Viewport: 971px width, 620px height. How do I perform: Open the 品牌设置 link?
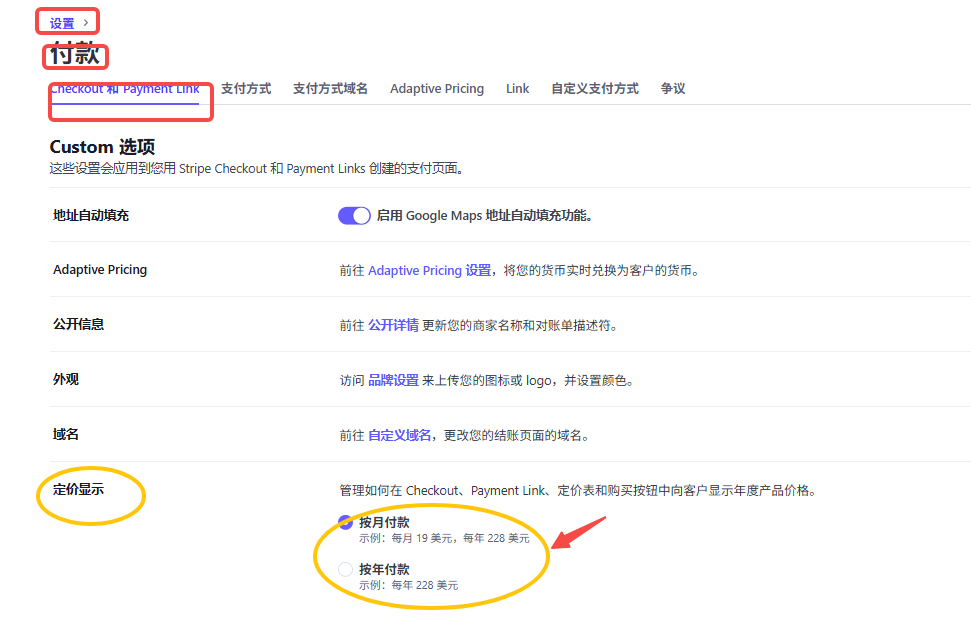pyautogui.click(x=395, y=379)
